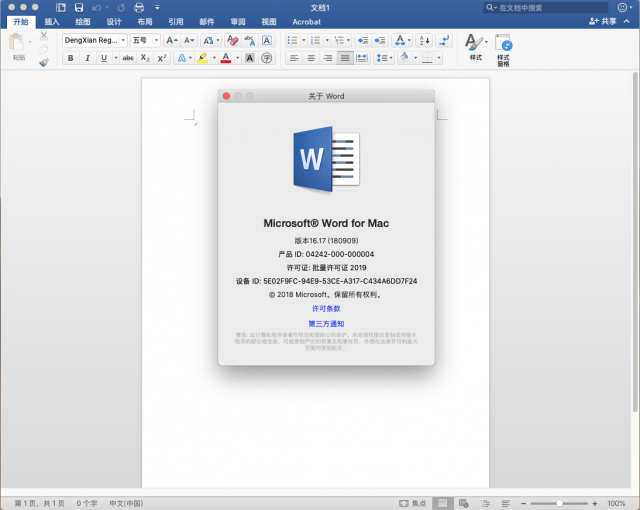Open the sidebar layout icon in title bar
Image resolution: width=640 pixels, height=510 pixels.
[x=61, y=7]
